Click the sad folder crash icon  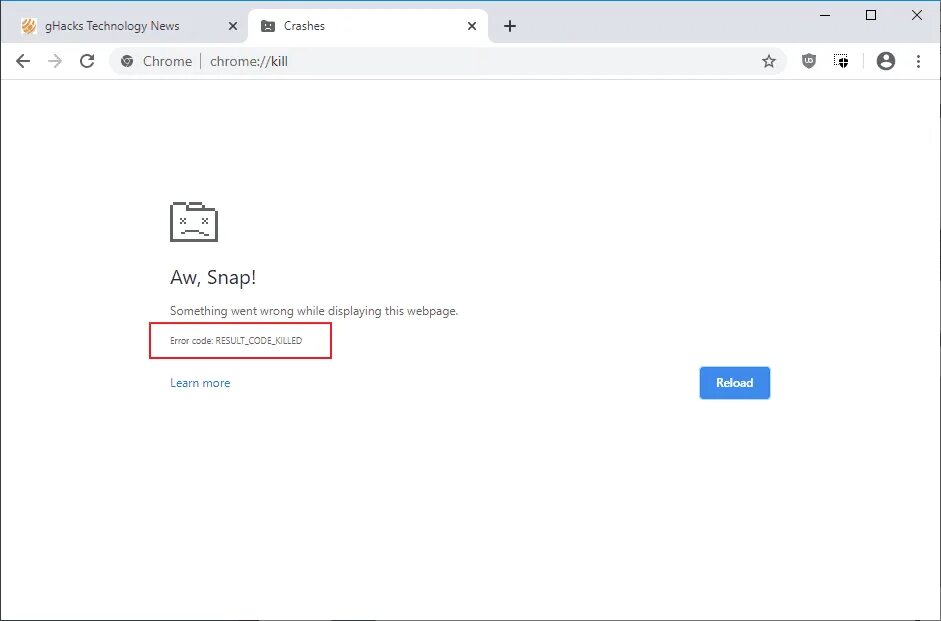tap(194, 222)
